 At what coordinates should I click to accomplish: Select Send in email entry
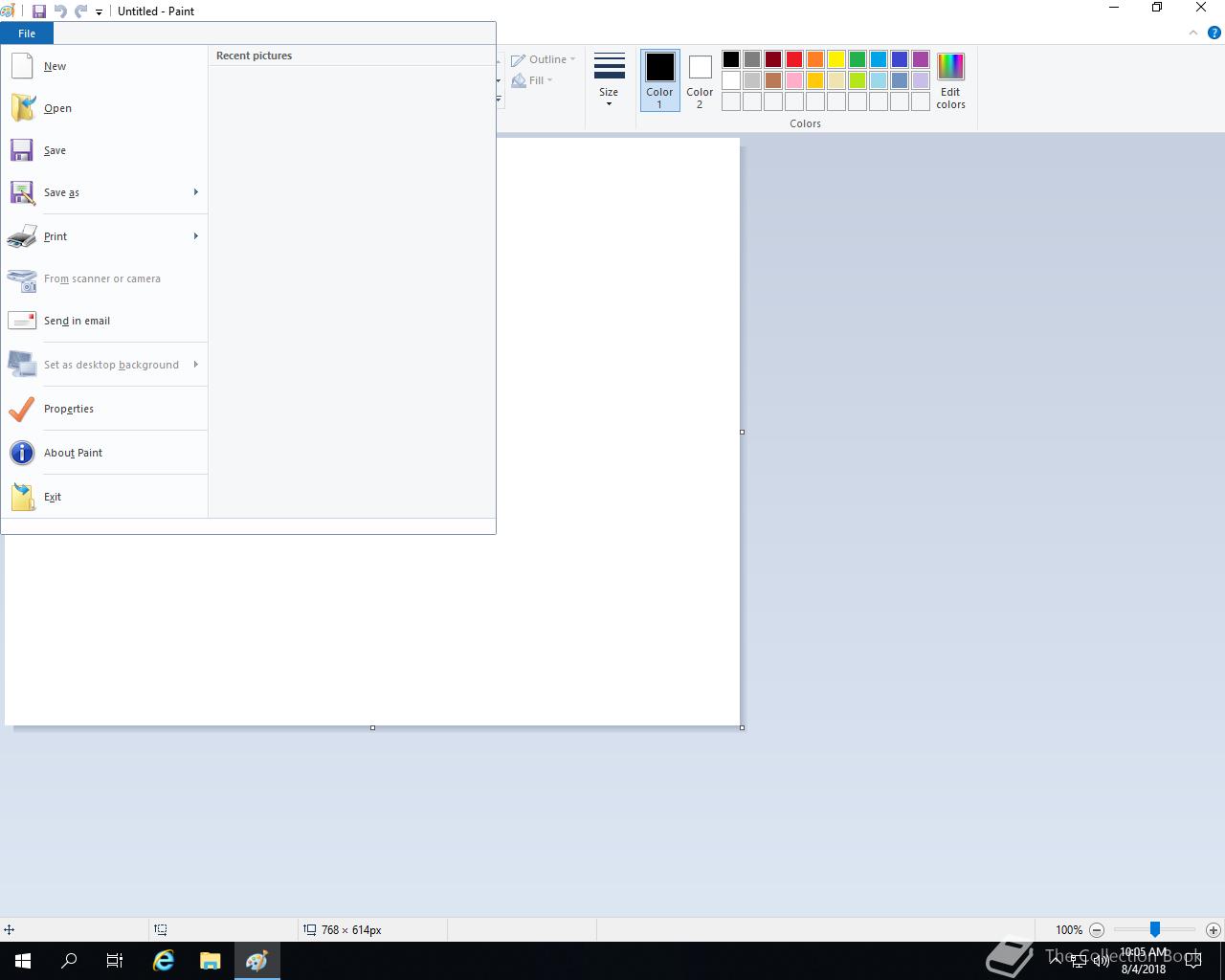[105, 321]
